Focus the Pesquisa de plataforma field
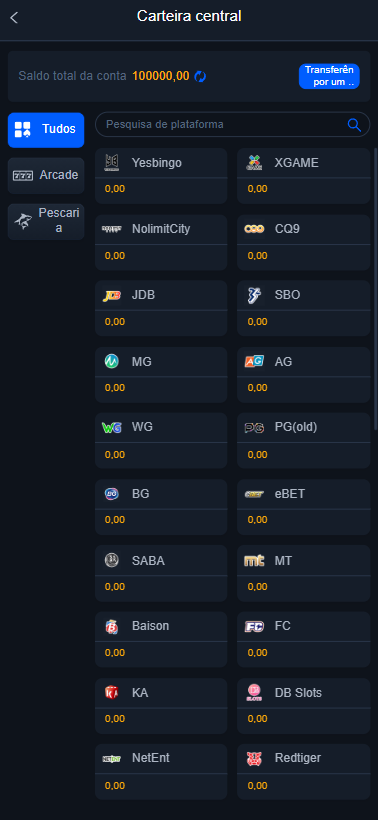 233,124
